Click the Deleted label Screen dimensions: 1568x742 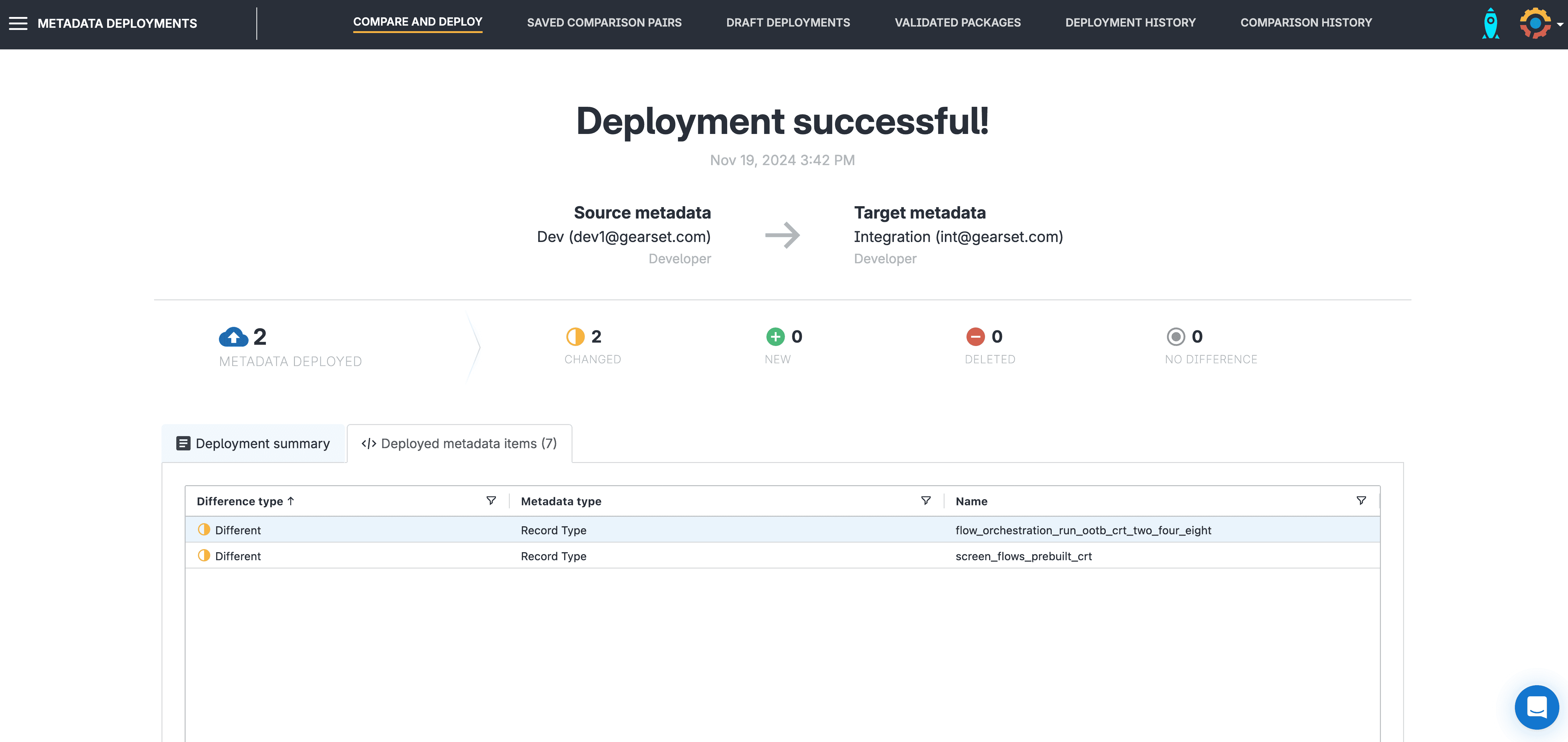[990, 360]
